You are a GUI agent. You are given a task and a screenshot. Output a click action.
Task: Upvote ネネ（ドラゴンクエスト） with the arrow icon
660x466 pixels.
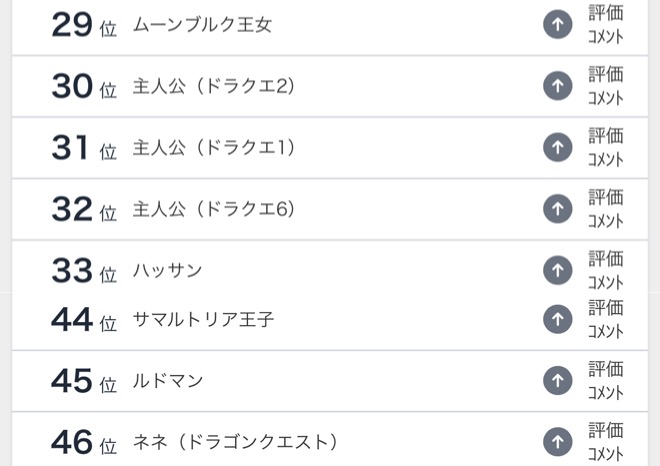click(x=557, y=441)
